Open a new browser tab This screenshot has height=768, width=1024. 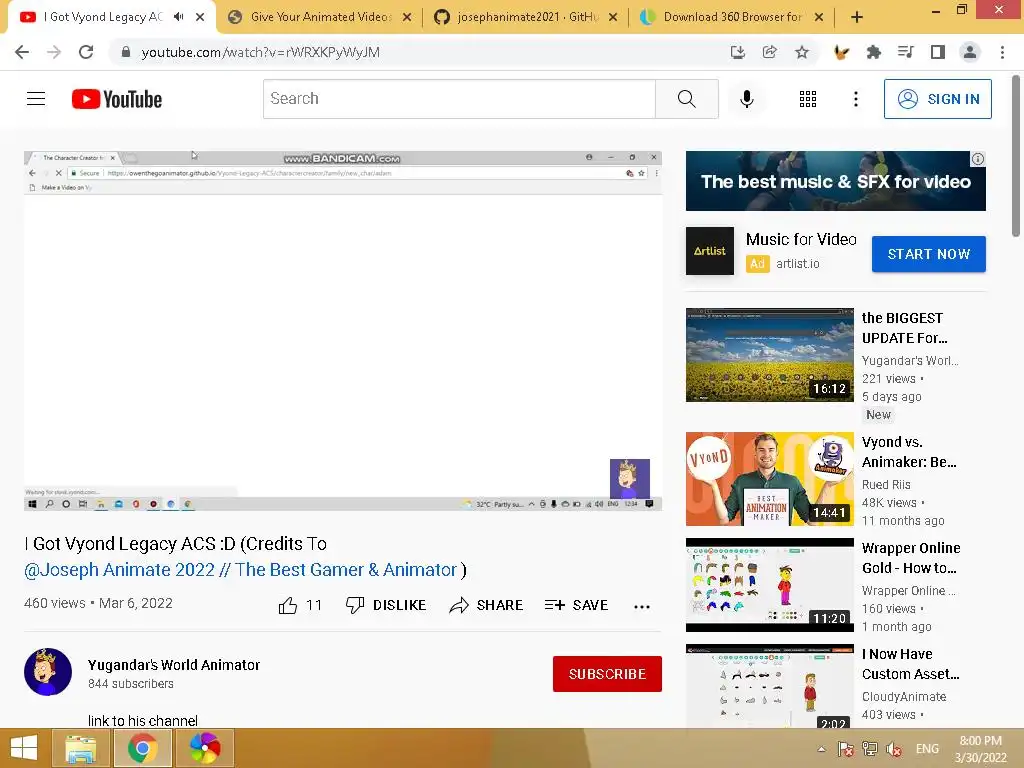[857, 17]
